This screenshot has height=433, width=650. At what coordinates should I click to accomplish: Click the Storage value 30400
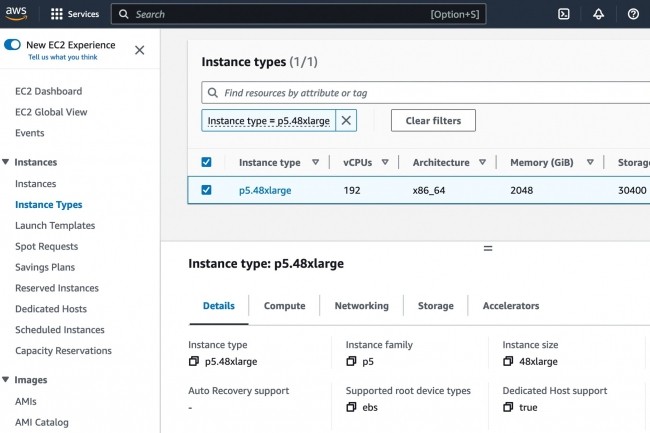coord(632,190)
